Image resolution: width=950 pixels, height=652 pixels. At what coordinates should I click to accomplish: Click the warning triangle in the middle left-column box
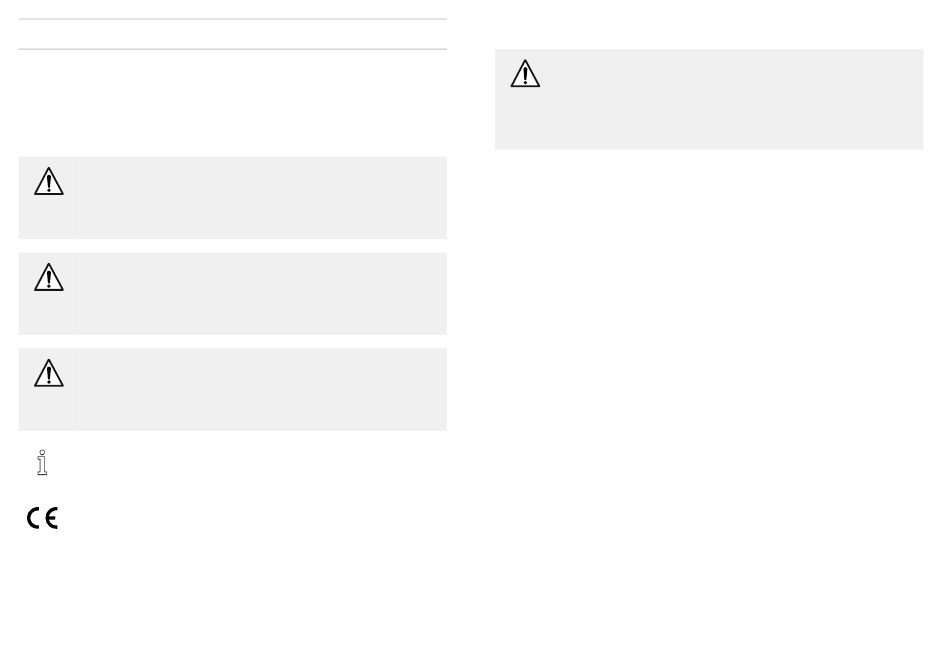48,277
